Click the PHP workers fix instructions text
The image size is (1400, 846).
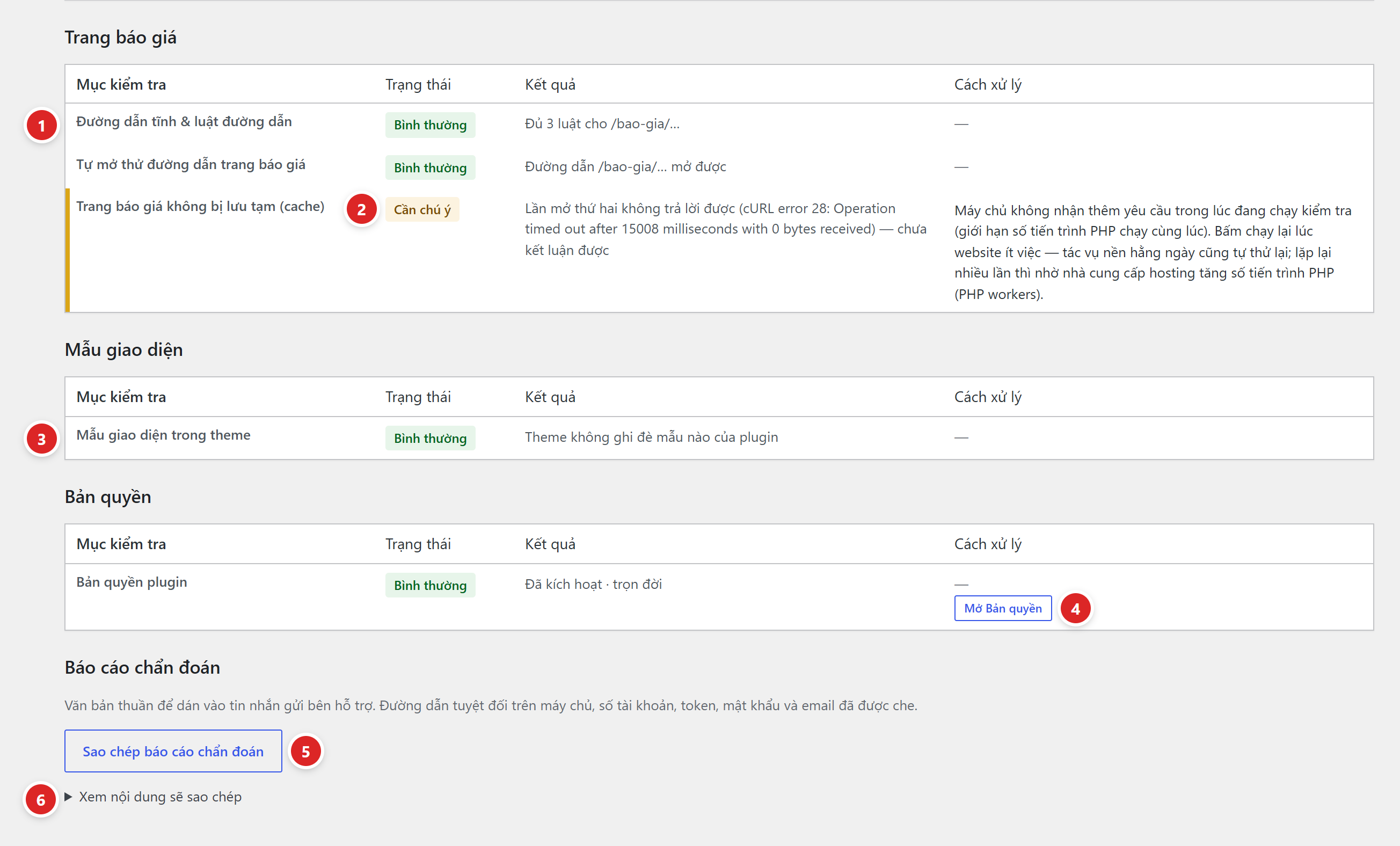tap(1153, 252)
